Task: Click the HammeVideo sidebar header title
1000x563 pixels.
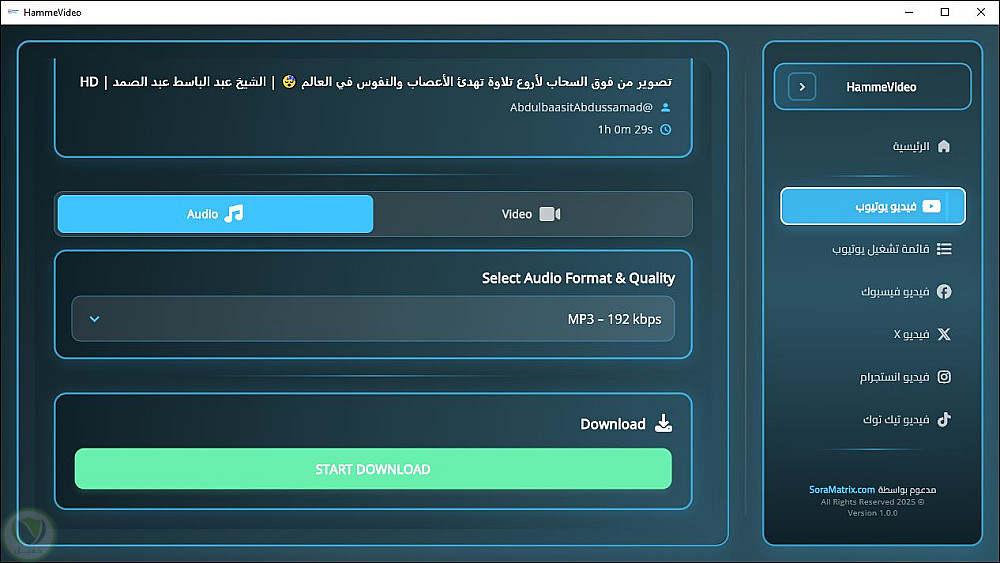Action: [x=881, y=87]
